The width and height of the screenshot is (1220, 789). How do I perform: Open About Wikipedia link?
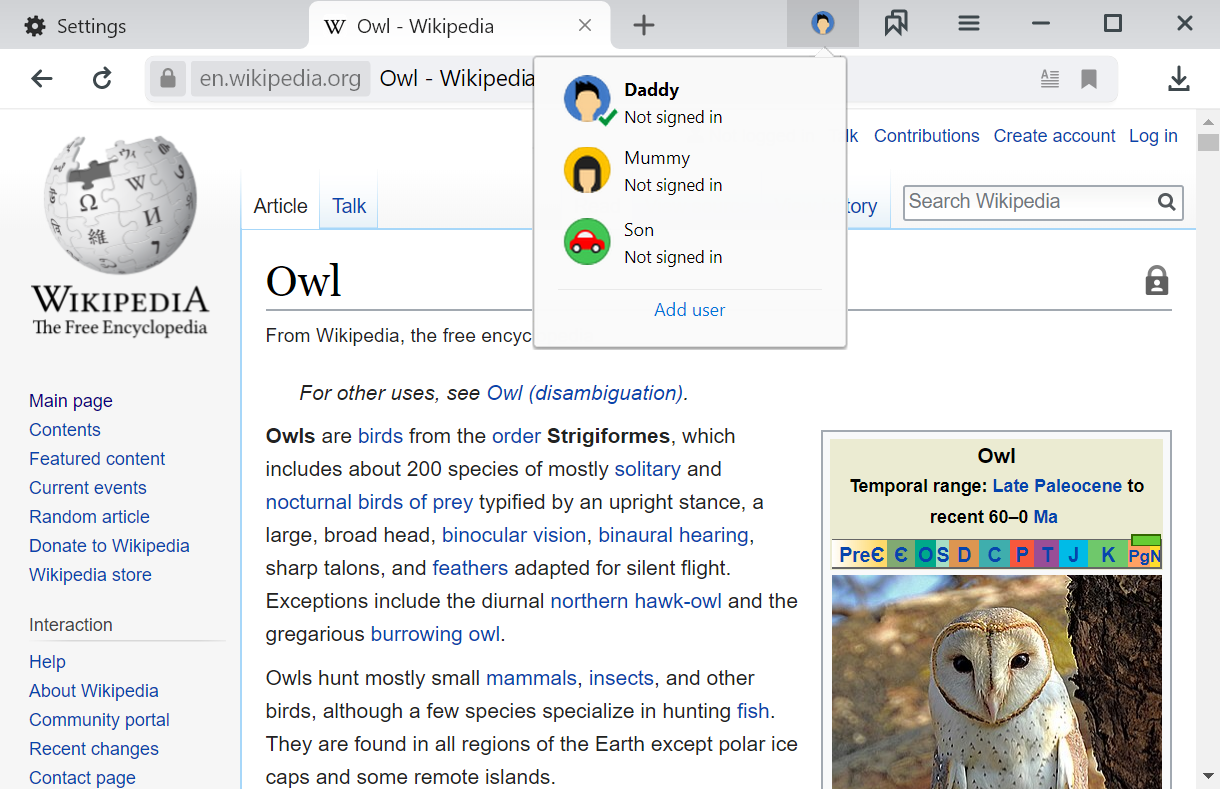coord(94,691)
